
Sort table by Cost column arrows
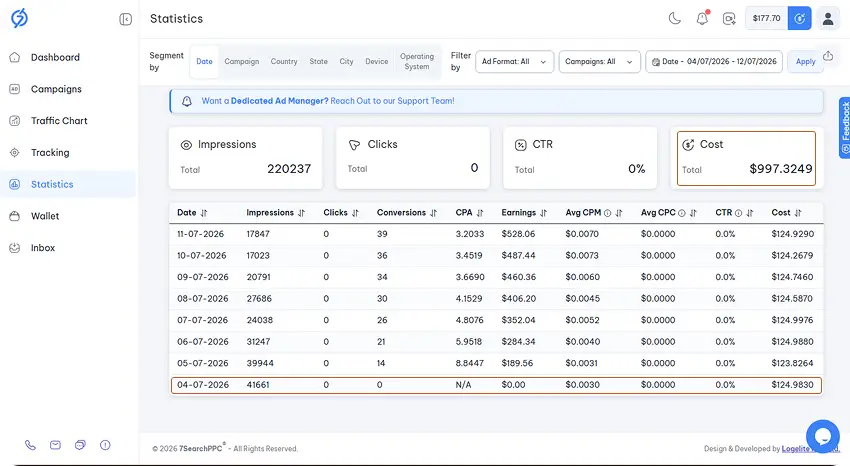click(x=797, y=213)
